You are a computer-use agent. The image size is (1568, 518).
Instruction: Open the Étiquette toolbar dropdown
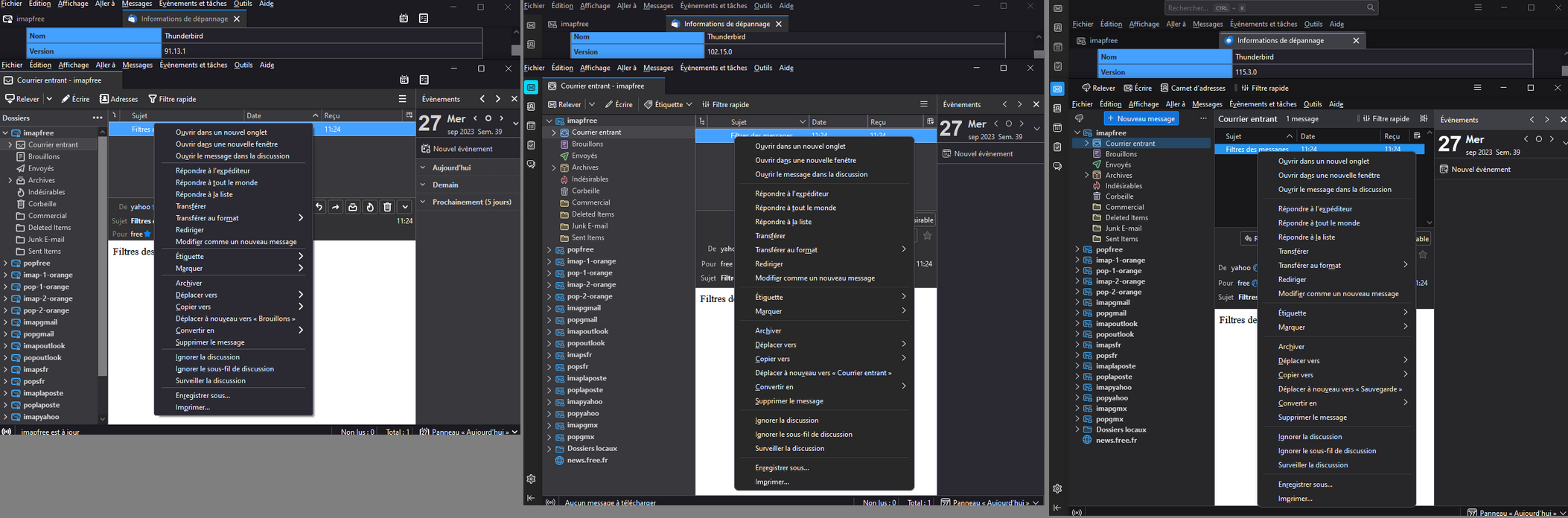pos(668,105)
